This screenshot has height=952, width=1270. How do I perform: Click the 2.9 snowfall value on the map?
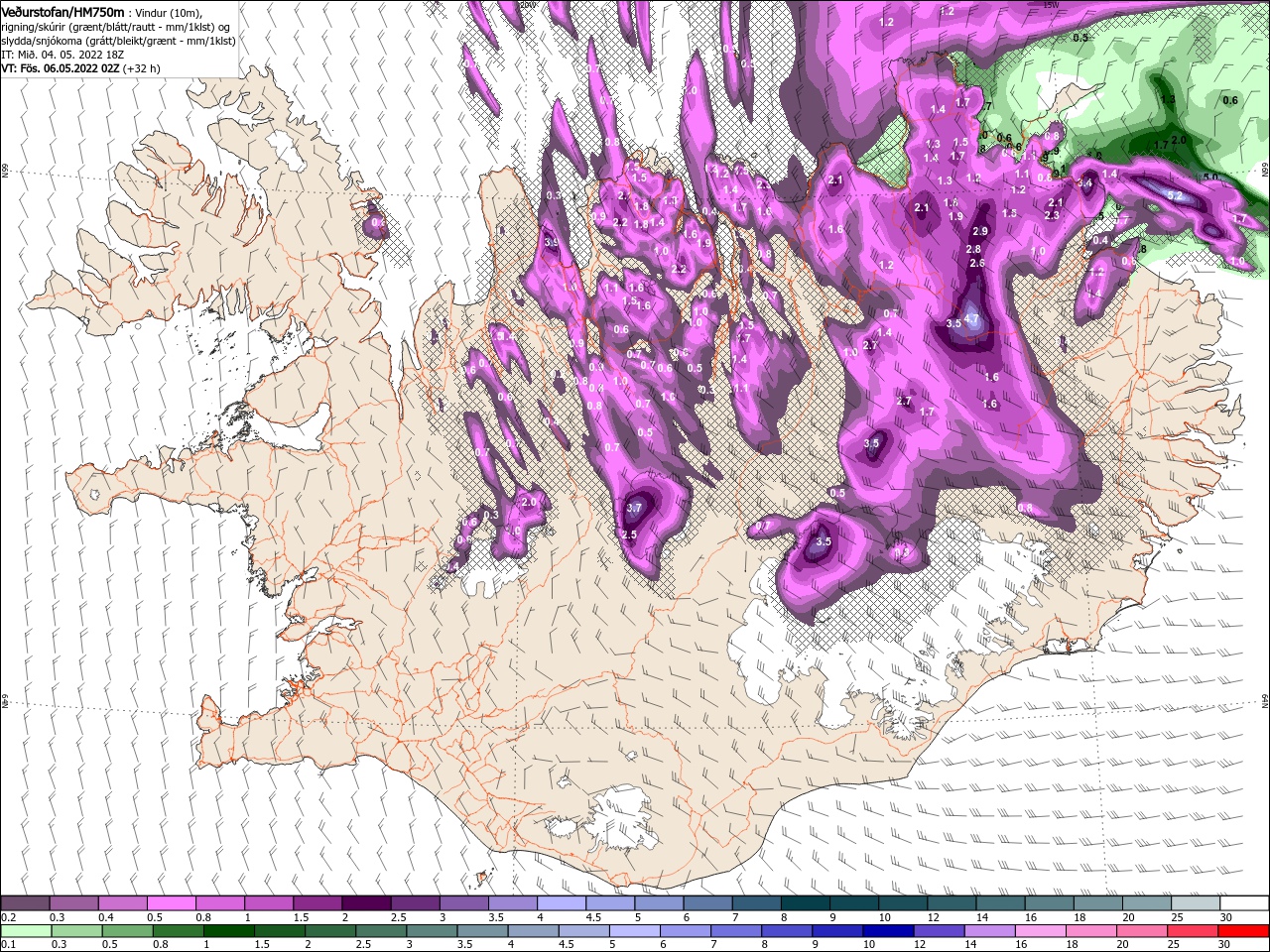980,230
